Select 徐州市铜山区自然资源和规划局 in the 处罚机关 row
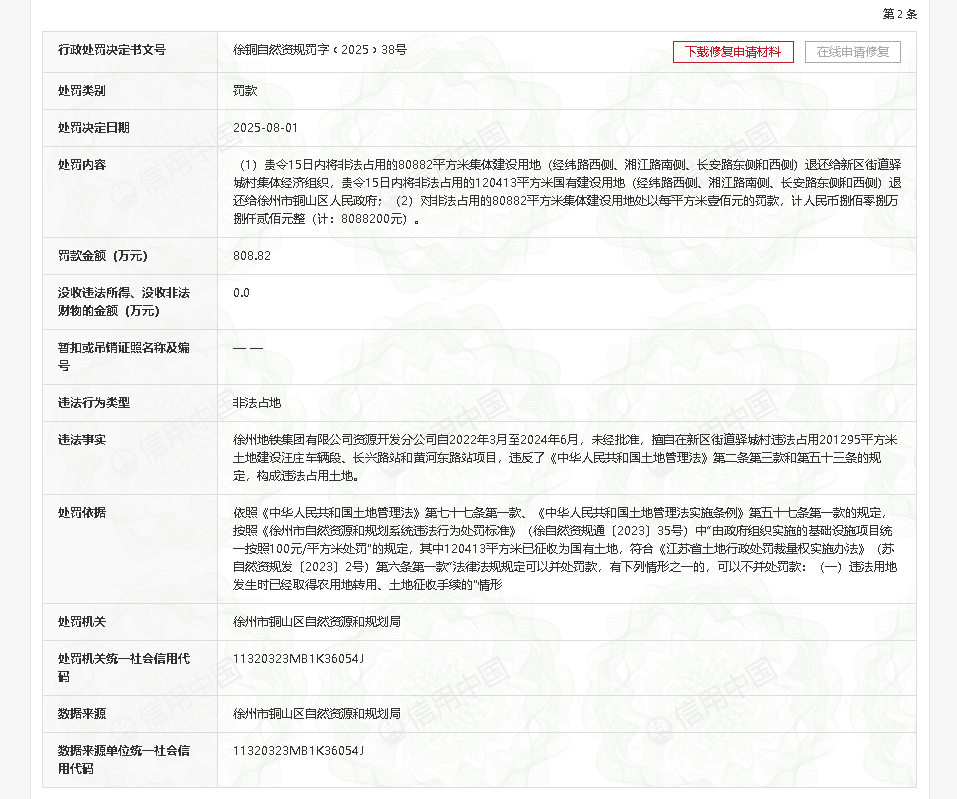 click(x=317, y=622)
